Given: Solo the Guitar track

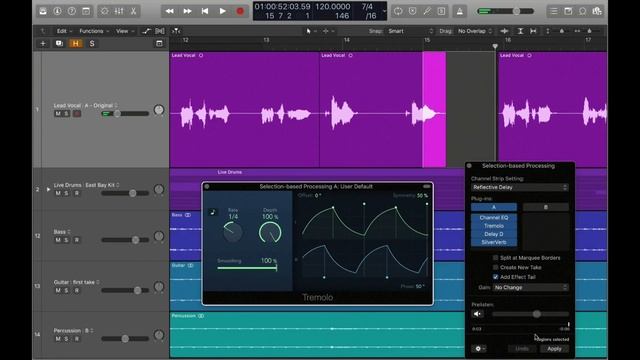Looking at the screenshot, I should [66, 291].
